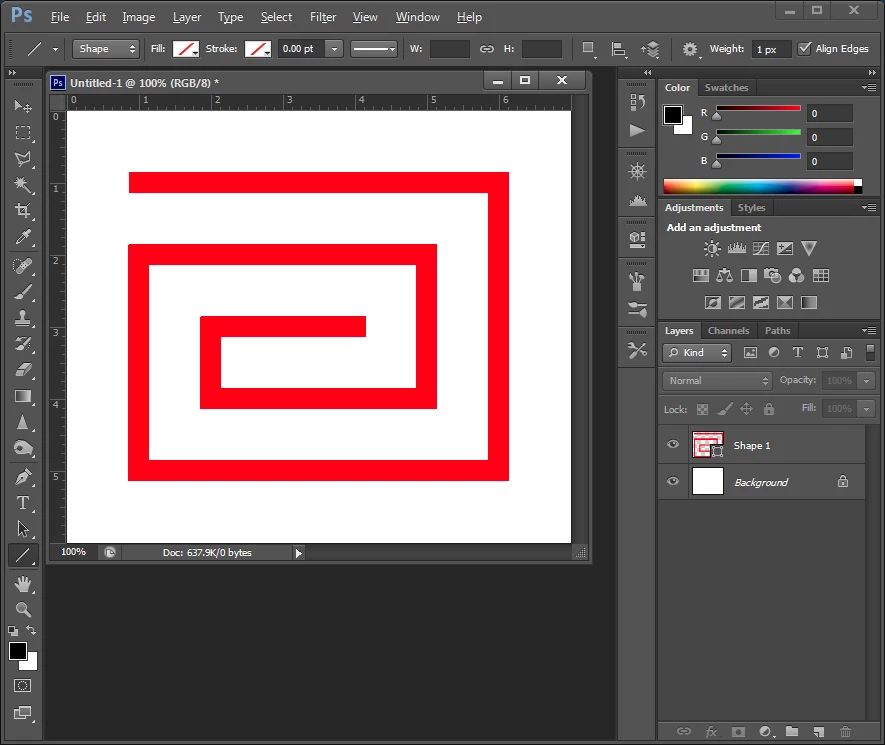The width and height of the screenshot is (885, 745).
Task: Open the Window menu
Action: 417,17
